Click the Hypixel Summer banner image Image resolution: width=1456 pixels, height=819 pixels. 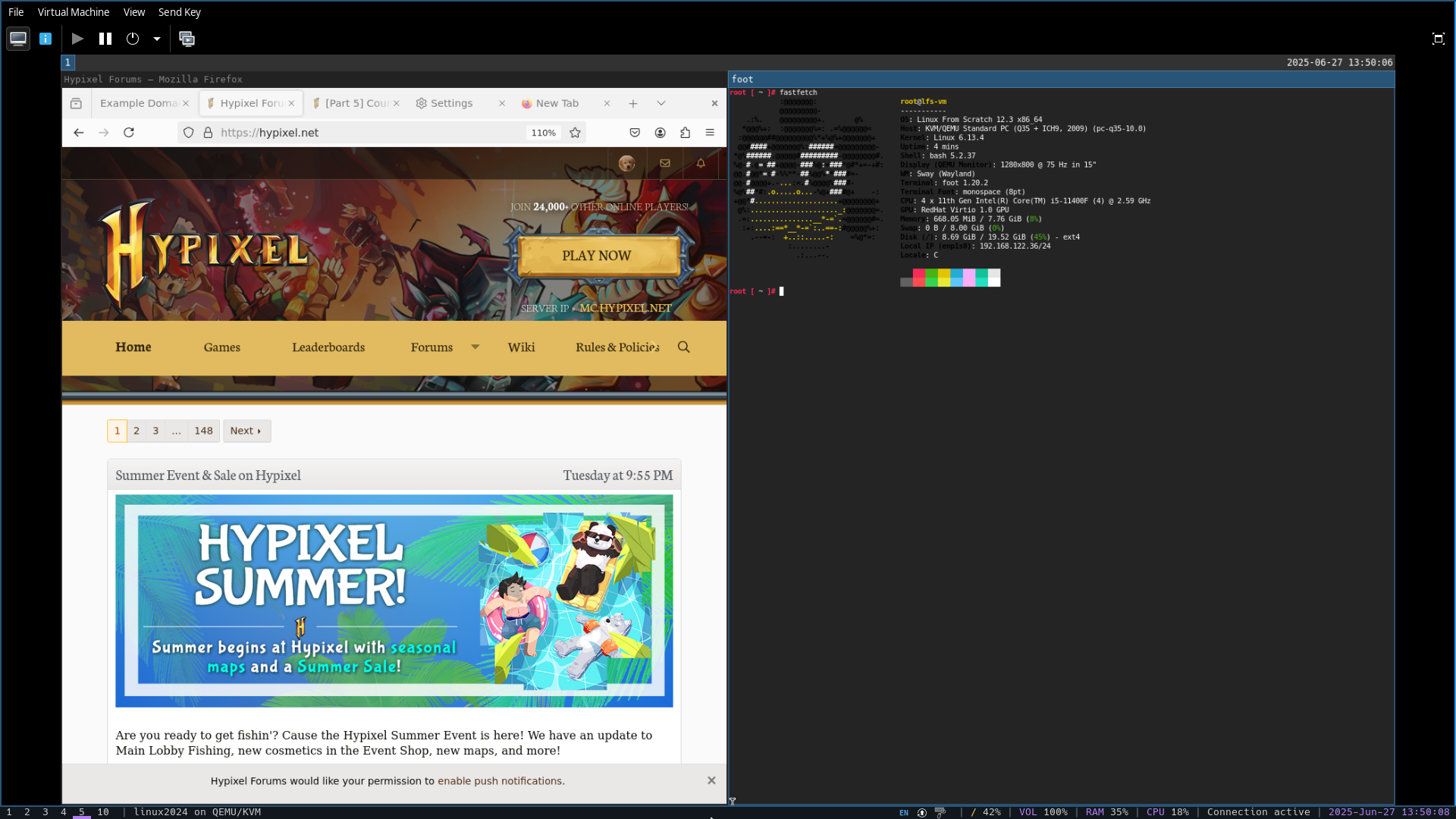394,601
